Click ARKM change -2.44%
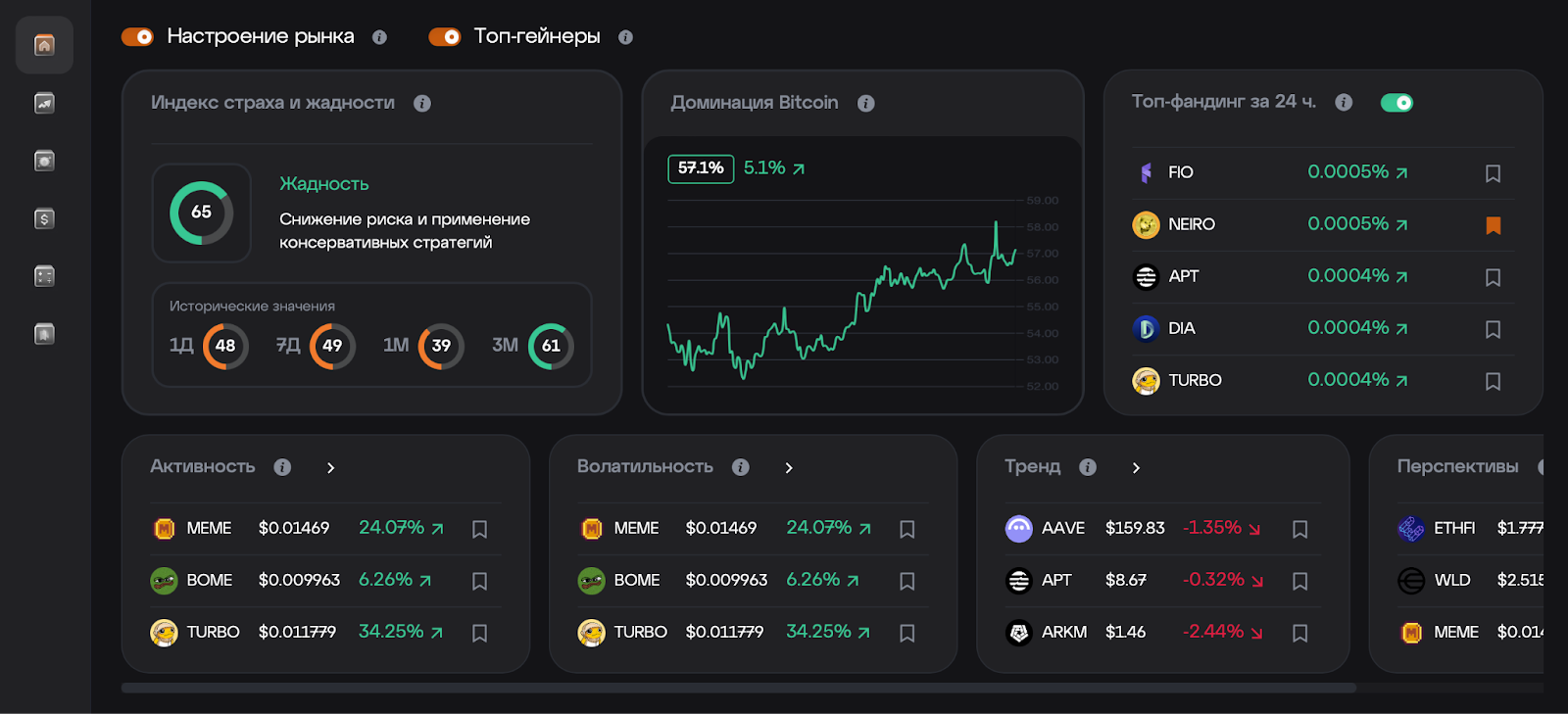 1222,632
